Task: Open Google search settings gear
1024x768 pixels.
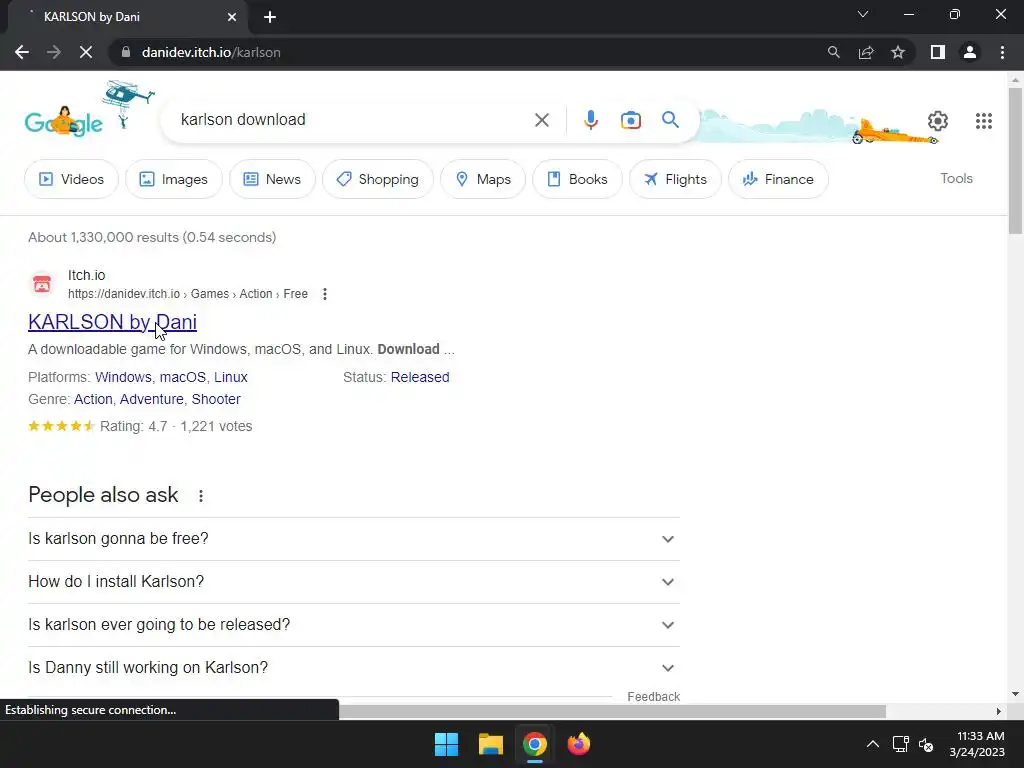Action: [x=938, y=121]
